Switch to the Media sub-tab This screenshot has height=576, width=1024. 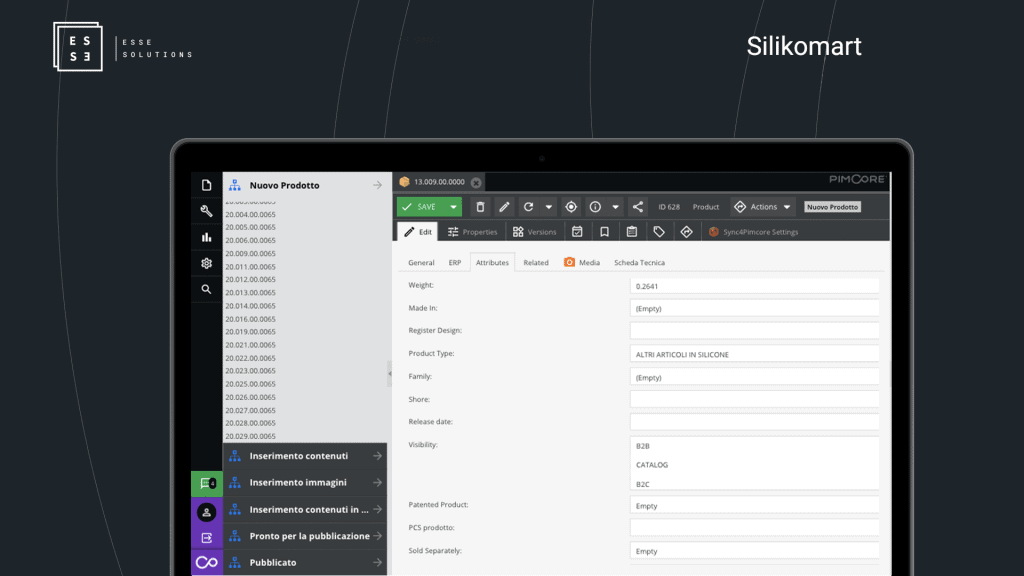[x=582, y=263]
